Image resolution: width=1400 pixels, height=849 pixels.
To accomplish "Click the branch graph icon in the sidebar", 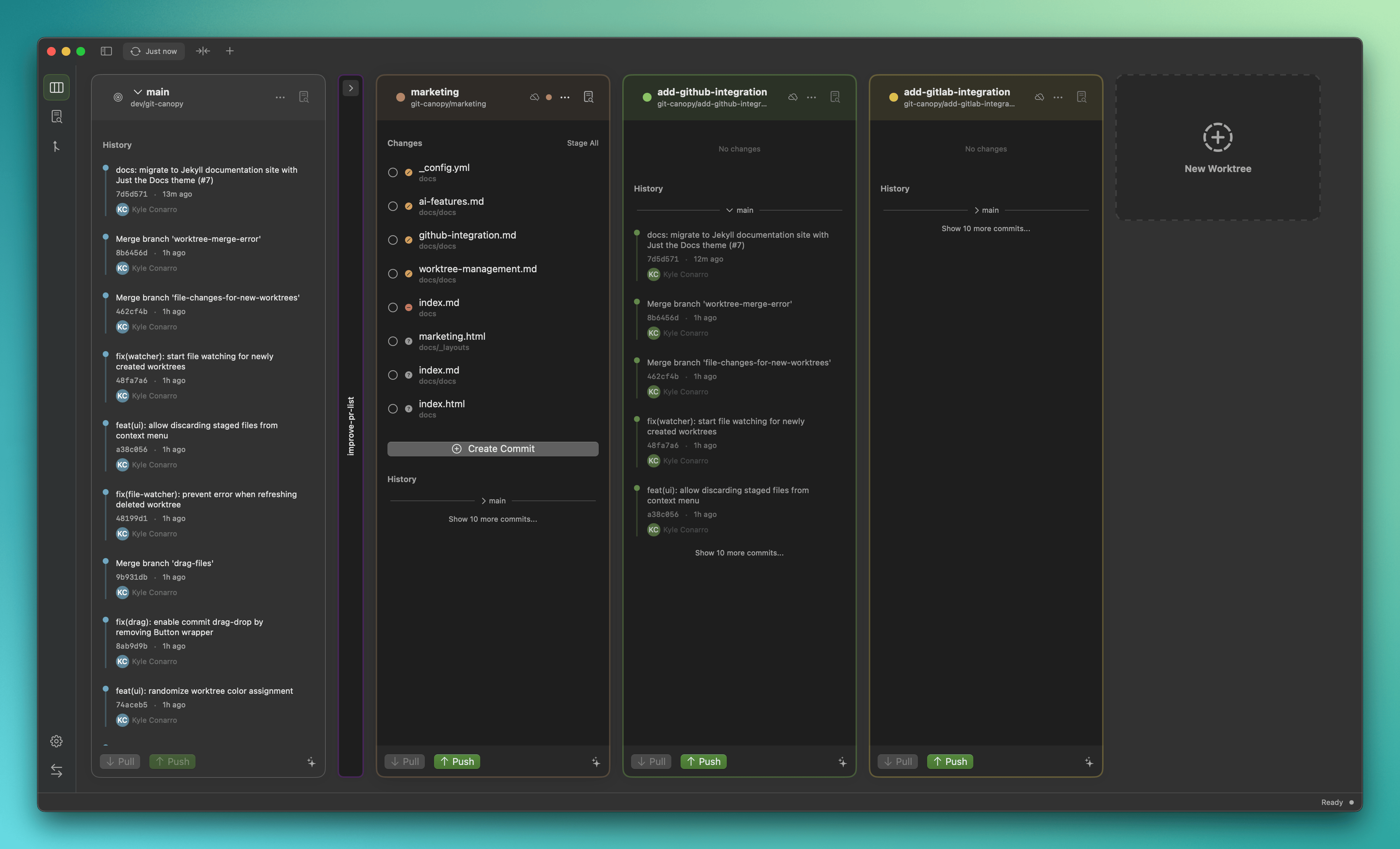I will 56,146.
